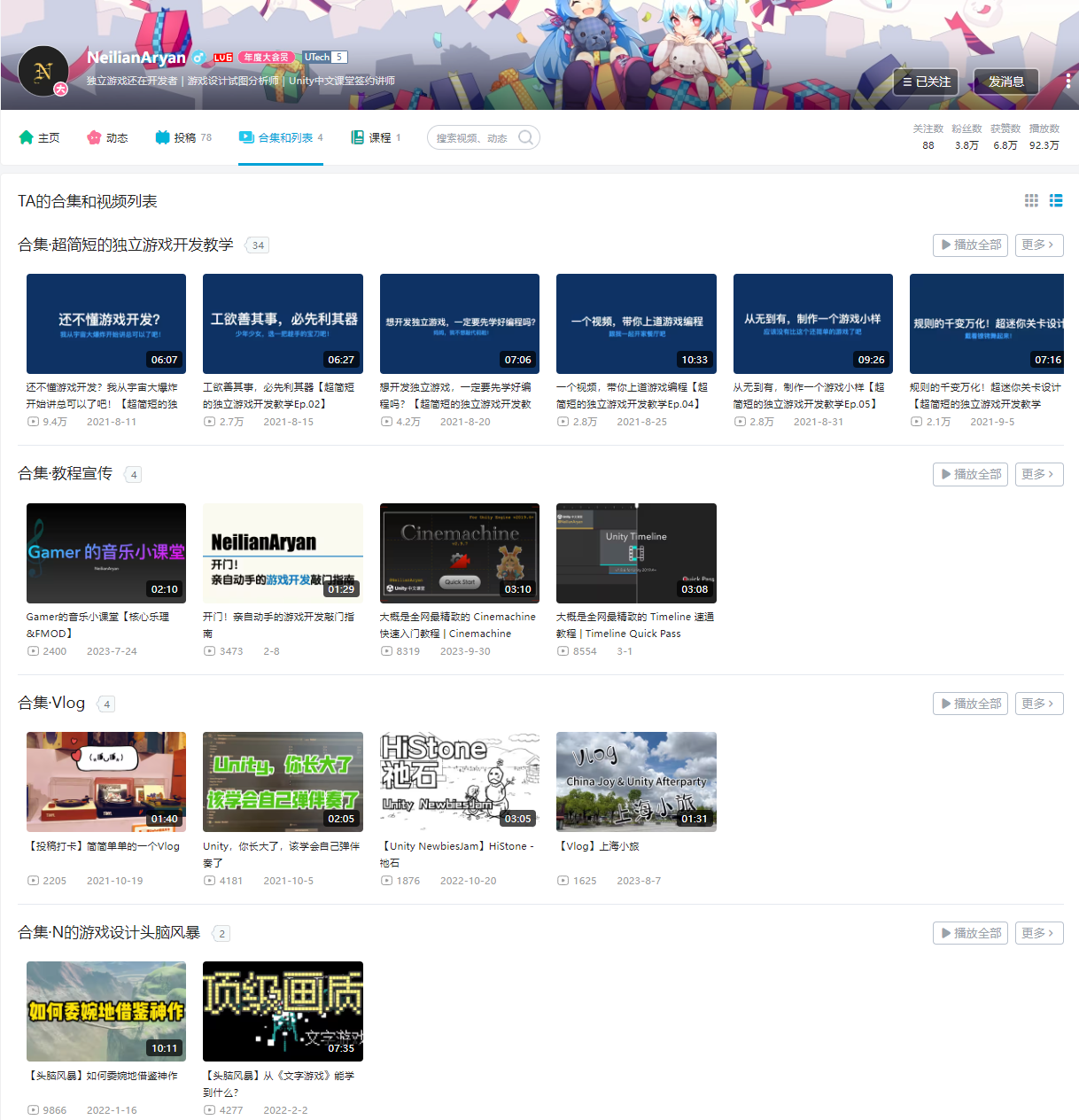This screenshot has height=1120, width=1079.
Task: Click the search videos input field
Action: [x=472, y=137]
